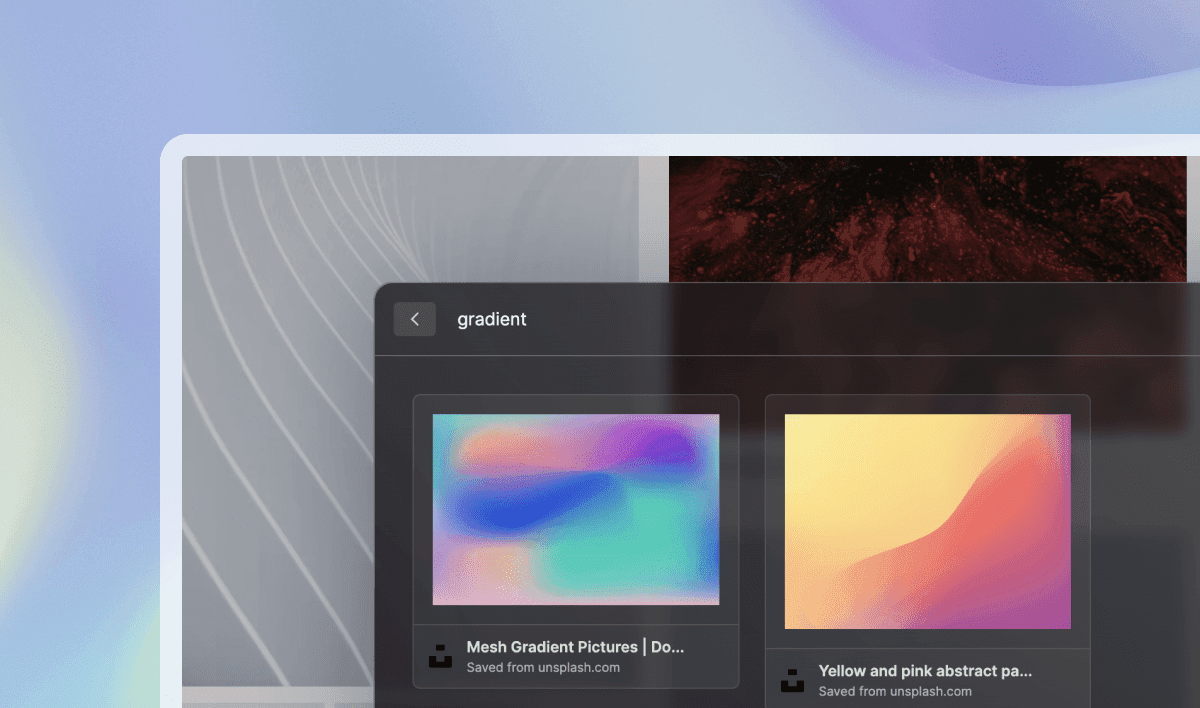1200x708 pixels.
Task: Click "Saved from unsplash.com" under Mesh Gradient Pictures
Action: (x=543, y=667)
